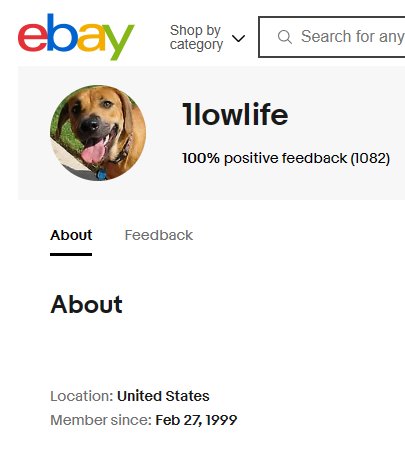Click the magnifying glass search icon
405x449 pixels.
point(285,37)
